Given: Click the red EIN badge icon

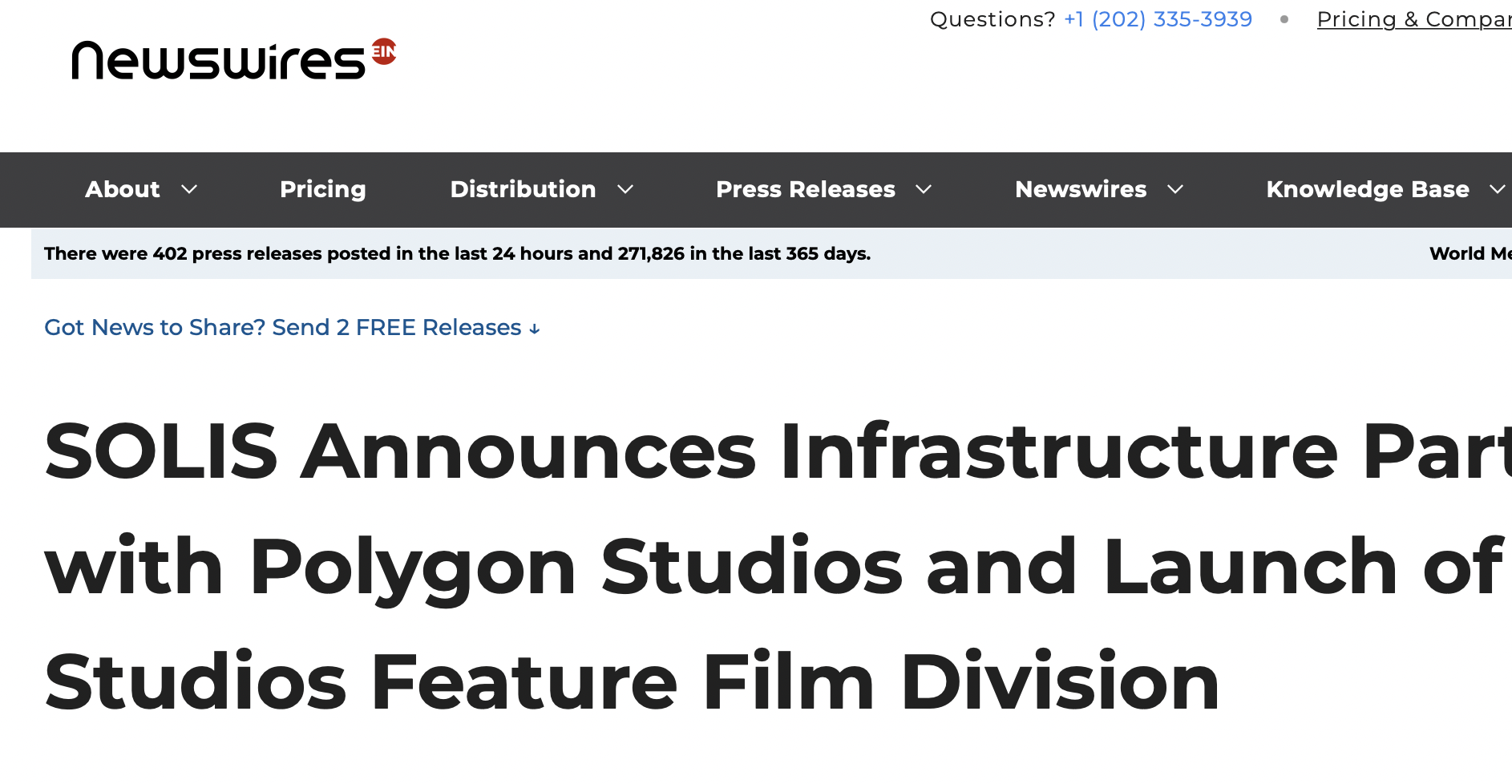Looking at the screenshot, I should coord(384,51).
